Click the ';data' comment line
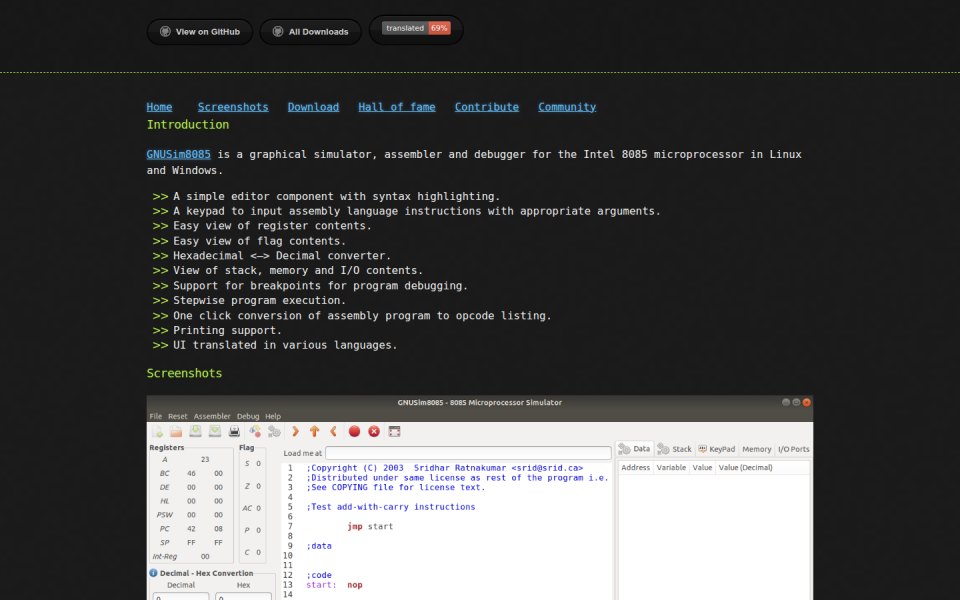Screen dimensions: 960x600 [319, 546]
